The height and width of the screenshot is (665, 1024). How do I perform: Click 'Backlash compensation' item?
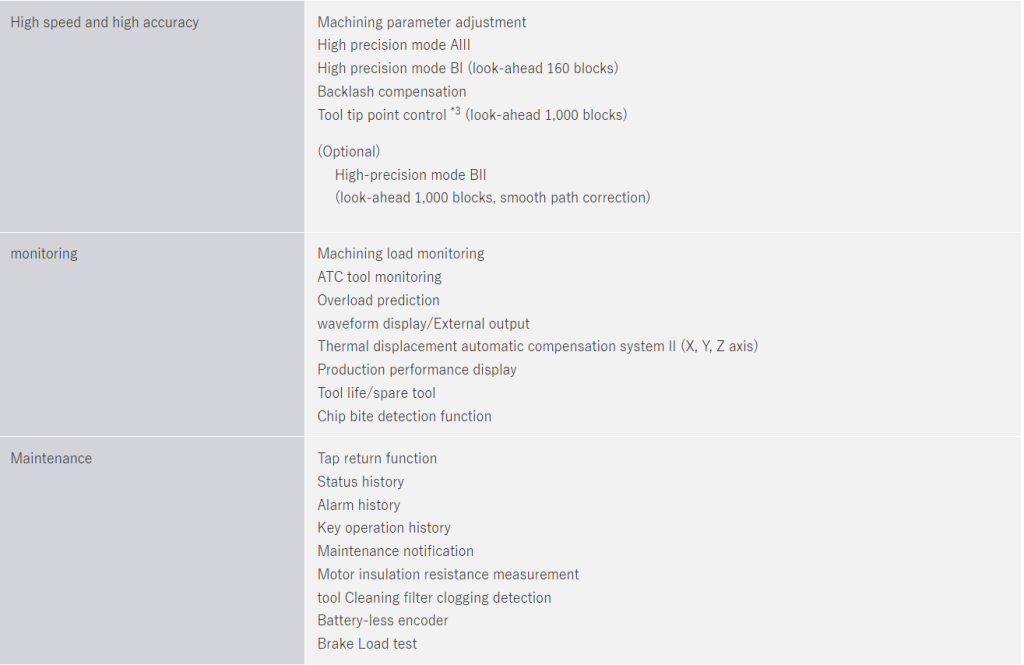391,92
